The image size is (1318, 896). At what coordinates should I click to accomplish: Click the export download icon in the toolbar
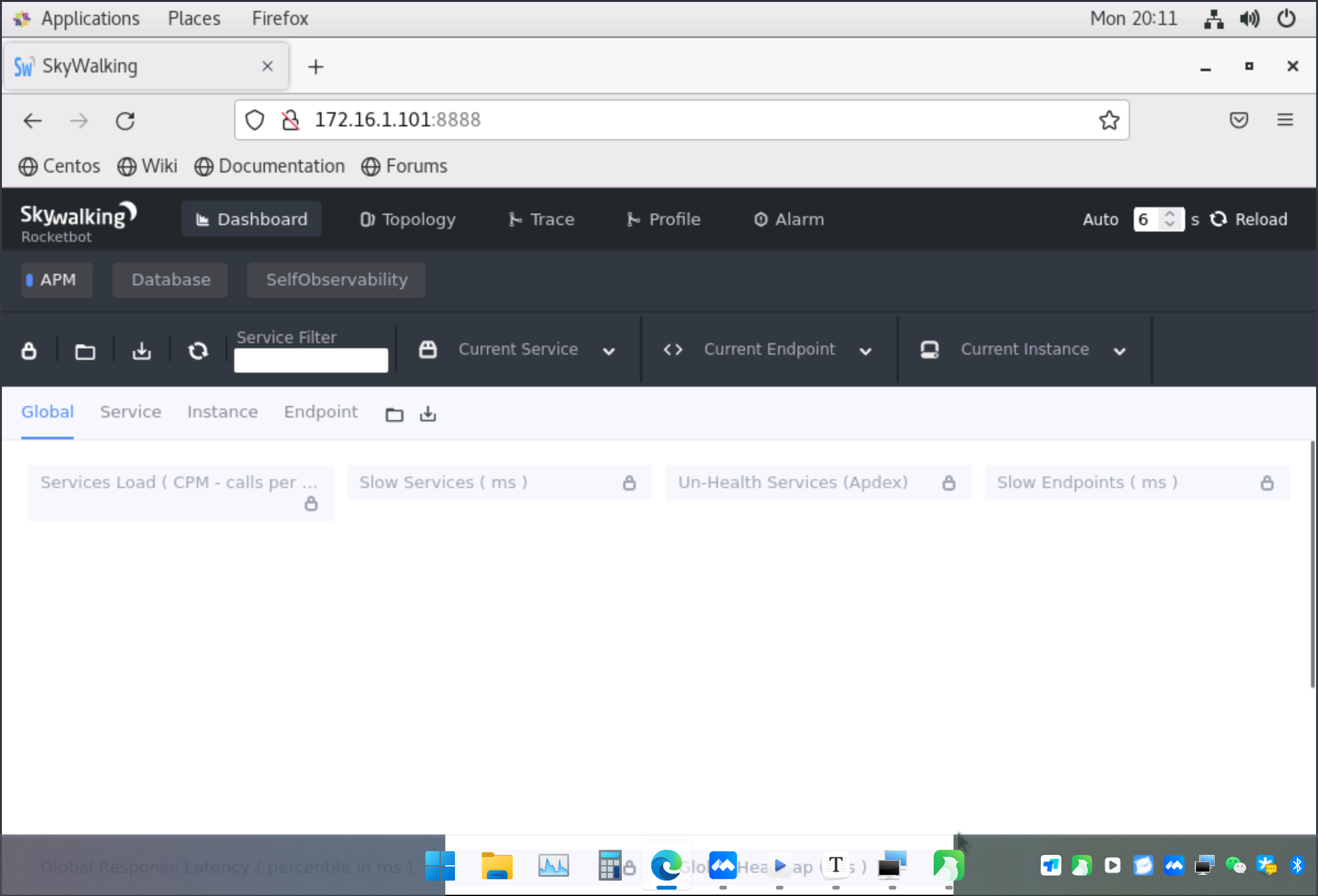(142, 351)
